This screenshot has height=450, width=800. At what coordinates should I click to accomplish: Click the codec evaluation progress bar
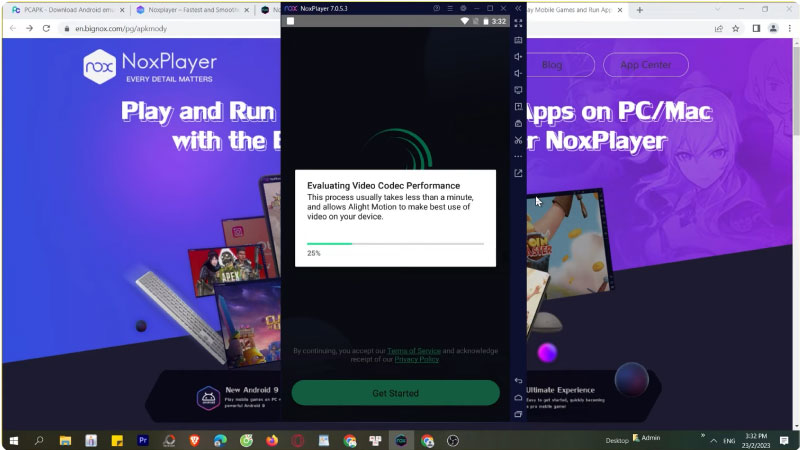click(x=395, y=244)
